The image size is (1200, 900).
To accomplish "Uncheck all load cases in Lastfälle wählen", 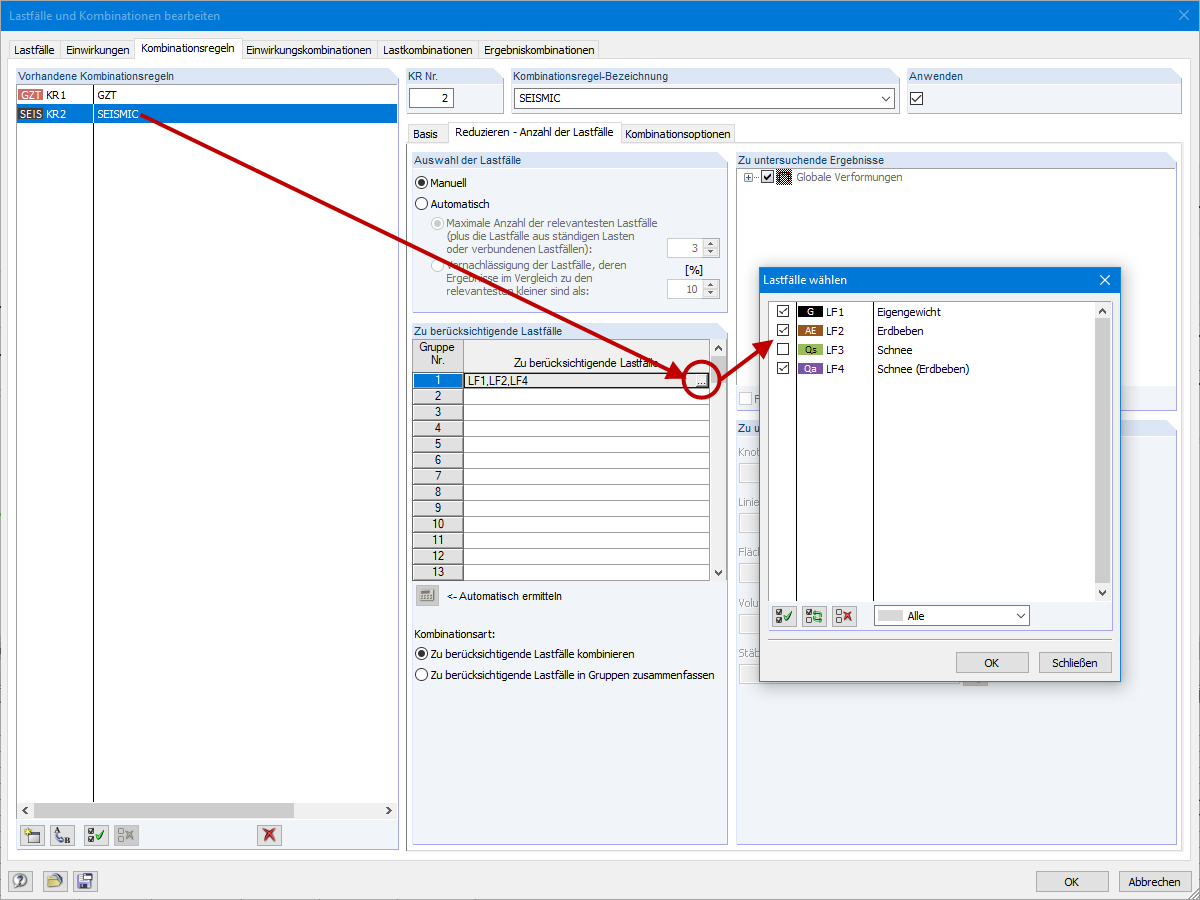I will click(x=844, y=616).
